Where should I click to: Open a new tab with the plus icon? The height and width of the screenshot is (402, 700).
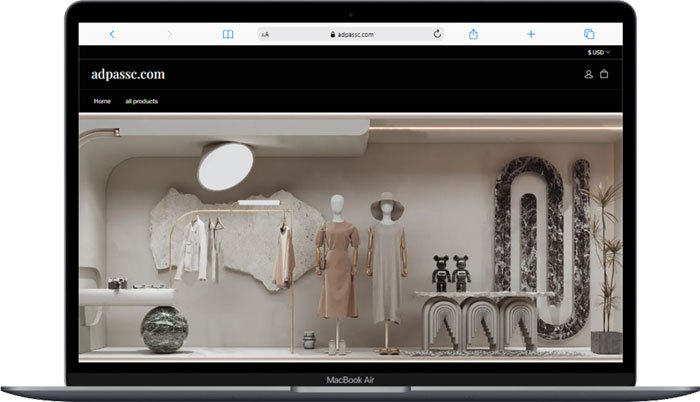coord(531,34)
